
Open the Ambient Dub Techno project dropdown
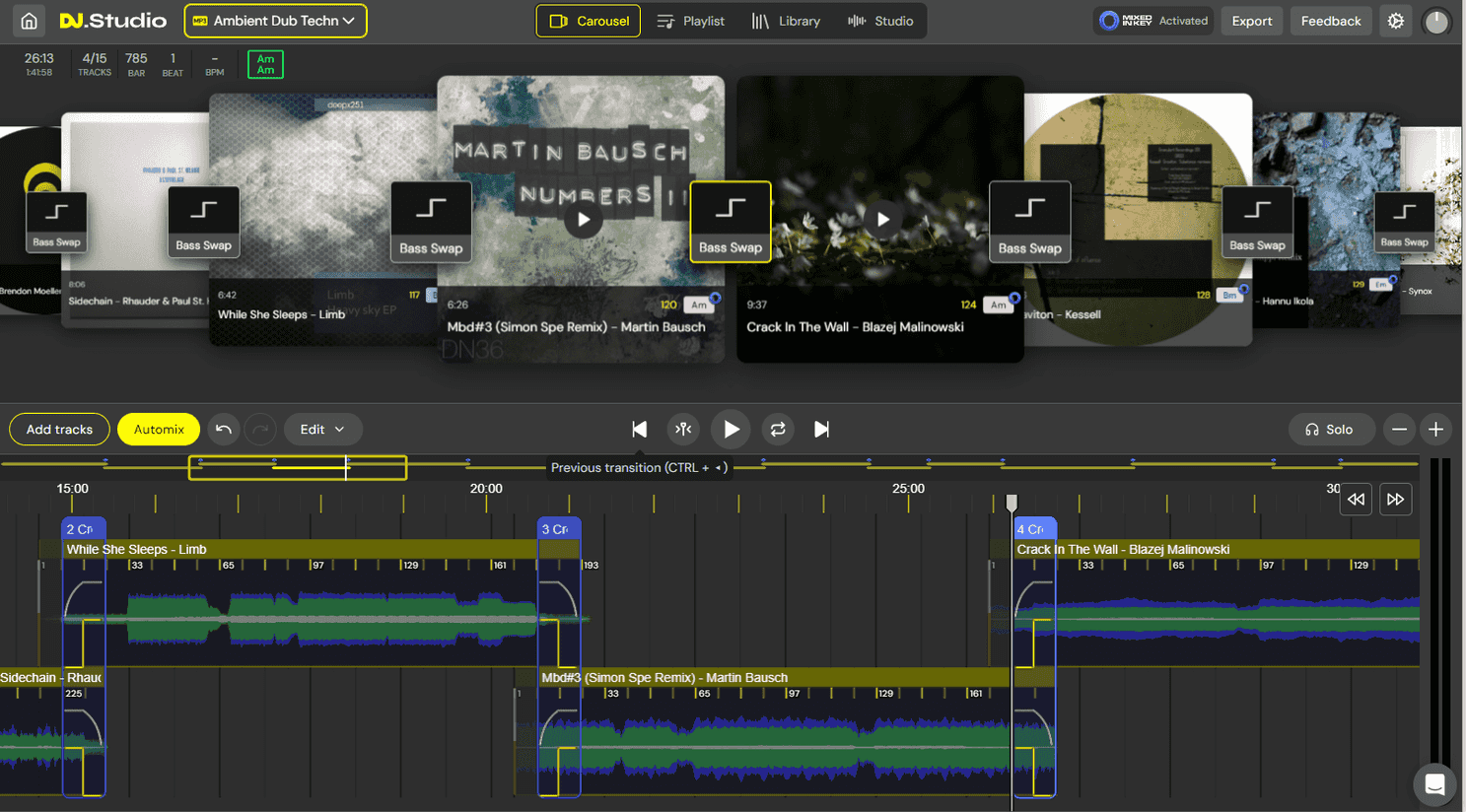tap(275, 21)
